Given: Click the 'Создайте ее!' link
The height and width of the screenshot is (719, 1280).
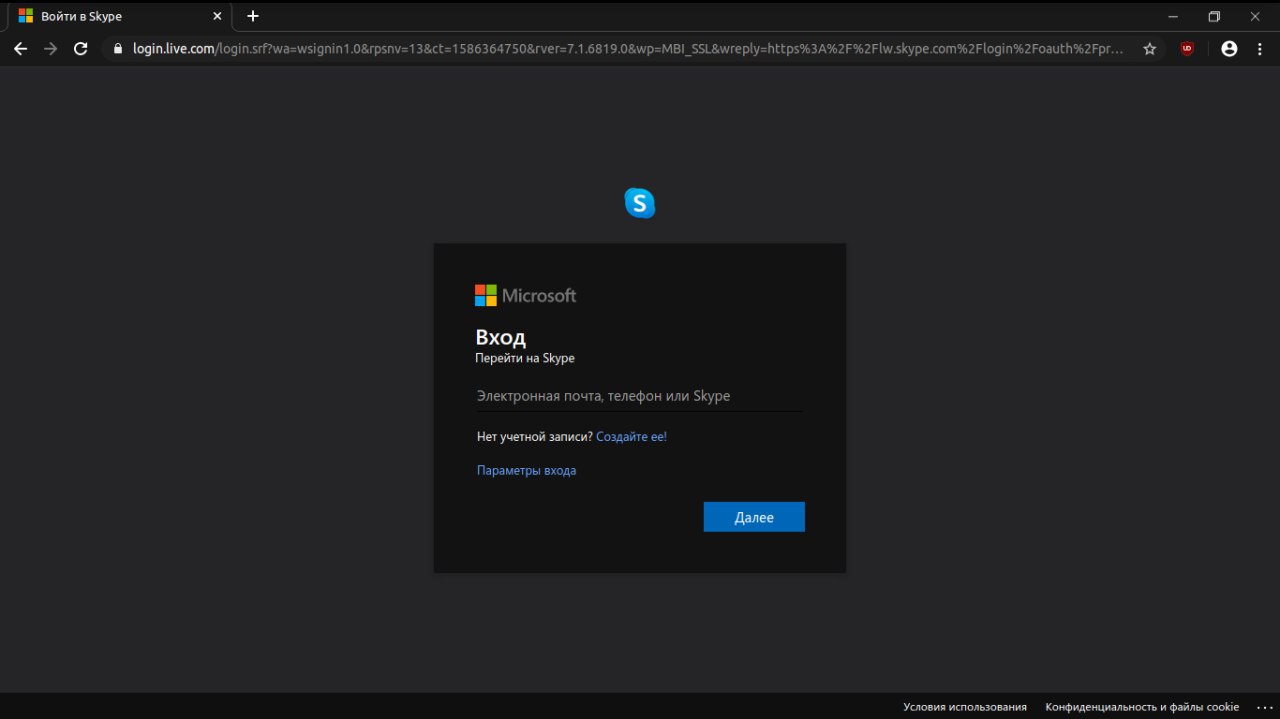Looking at the screenshot, I should pos(631,437).
